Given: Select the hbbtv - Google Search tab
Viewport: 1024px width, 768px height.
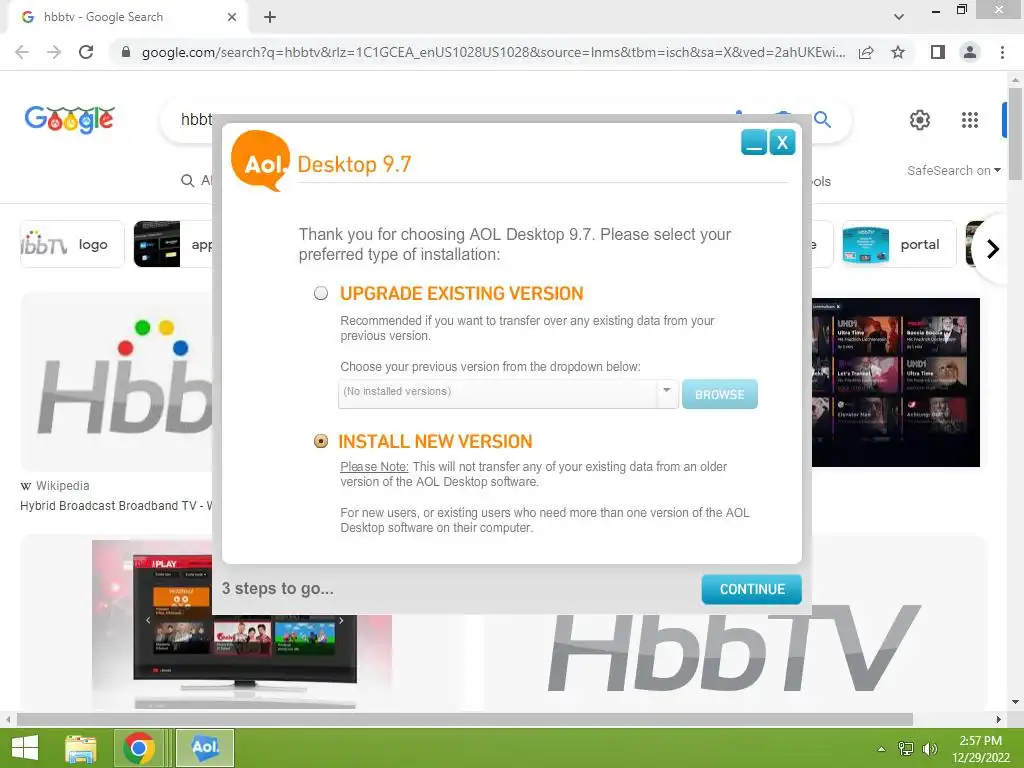Looking at the screenshot, I should point(128,17).
